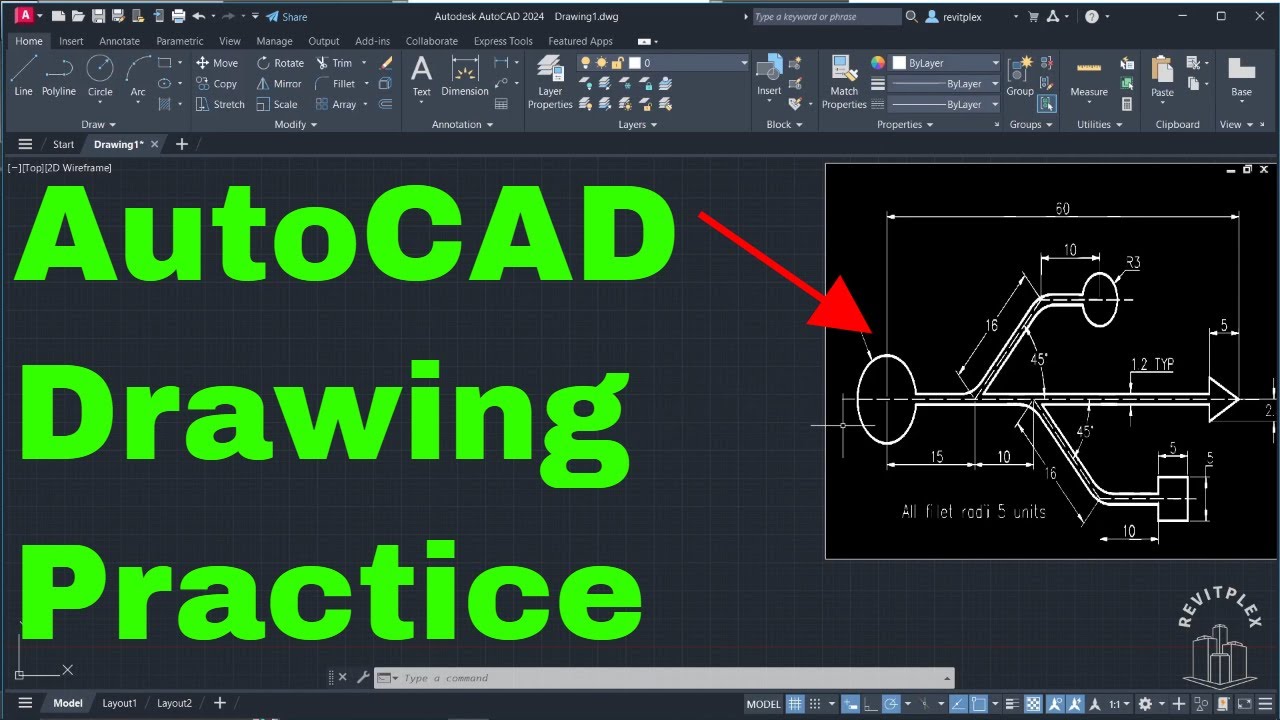Click the Trim tool
Screen dimensions: 1280x720
pos(334,63)
